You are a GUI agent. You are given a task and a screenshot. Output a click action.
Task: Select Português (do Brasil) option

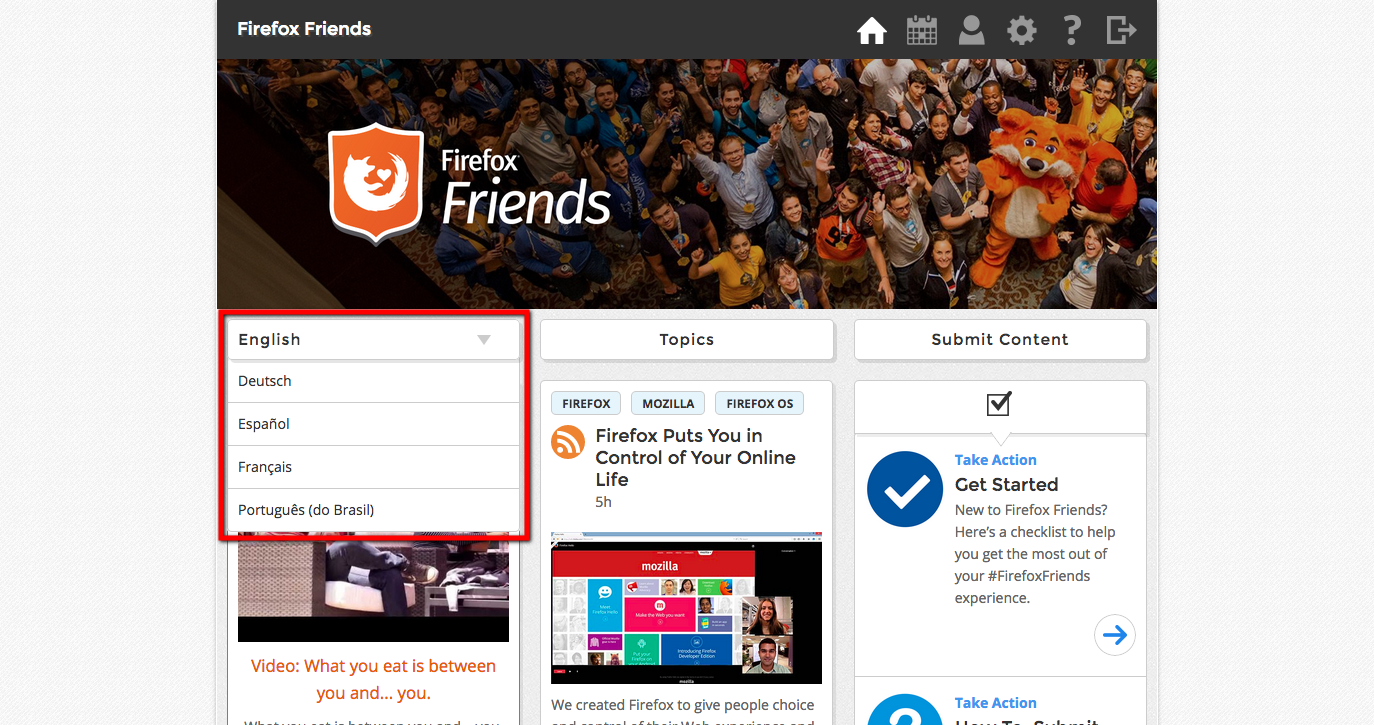(x=374, y=510)
